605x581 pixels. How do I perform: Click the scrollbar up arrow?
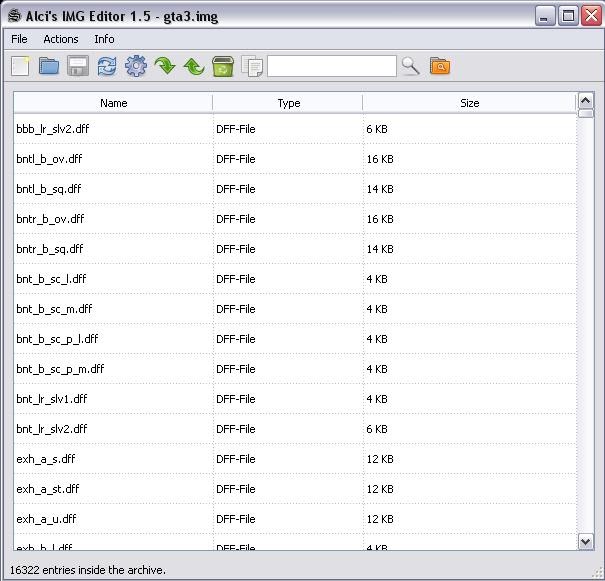point(586,101)
